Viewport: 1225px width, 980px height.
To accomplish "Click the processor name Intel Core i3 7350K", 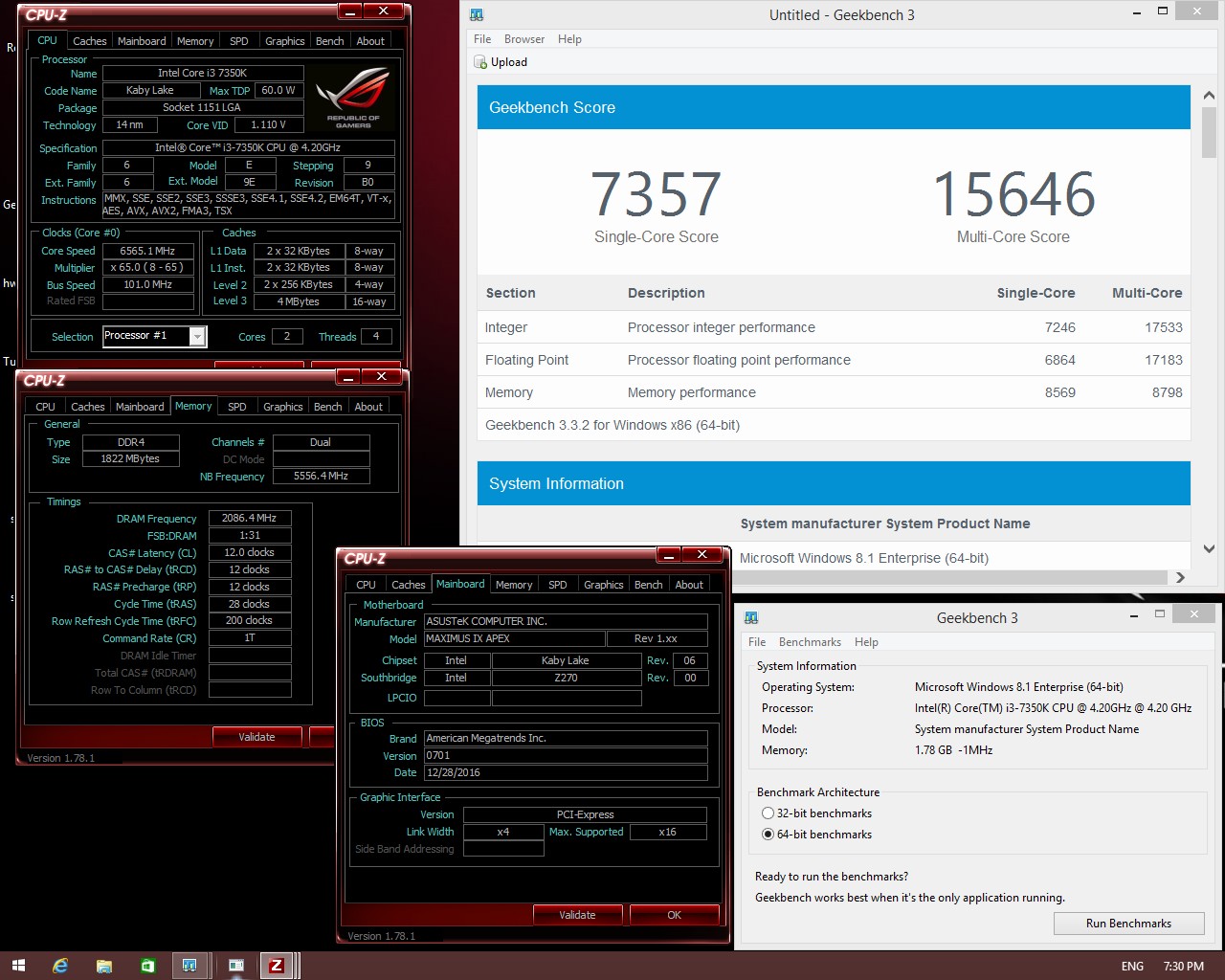I will (x=203, y=73).
